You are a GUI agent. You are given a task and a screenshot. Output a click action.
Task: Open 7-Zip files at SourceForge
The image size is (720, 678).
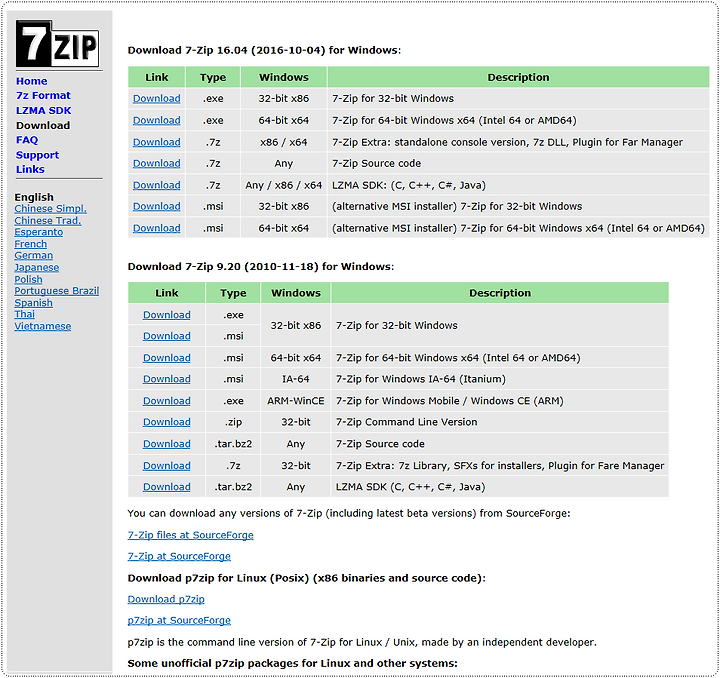click(191, 535)
